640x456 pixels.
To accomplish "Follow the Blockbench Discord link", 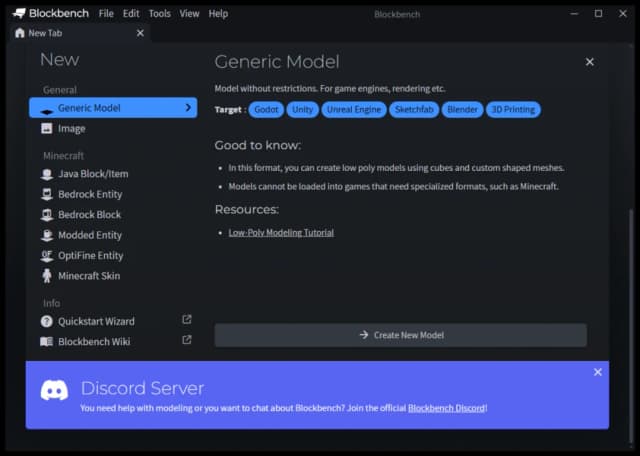I will (x=447, y=408).
